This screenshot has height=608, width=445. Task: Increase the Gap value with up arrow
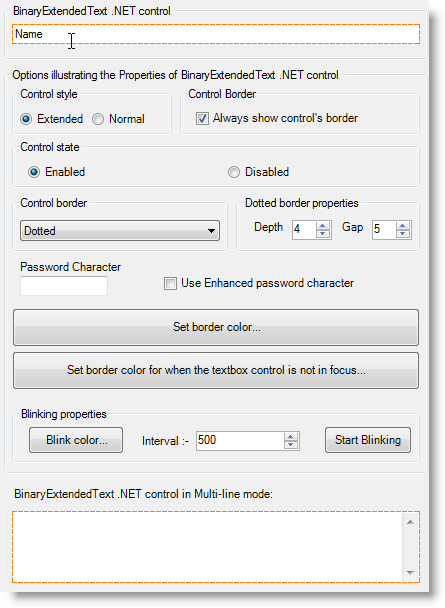403,226
